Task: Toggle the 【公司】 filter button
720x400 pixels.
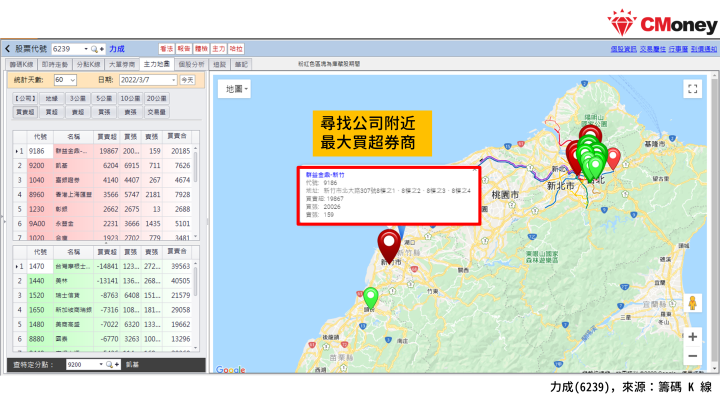Action: [25, 98]
